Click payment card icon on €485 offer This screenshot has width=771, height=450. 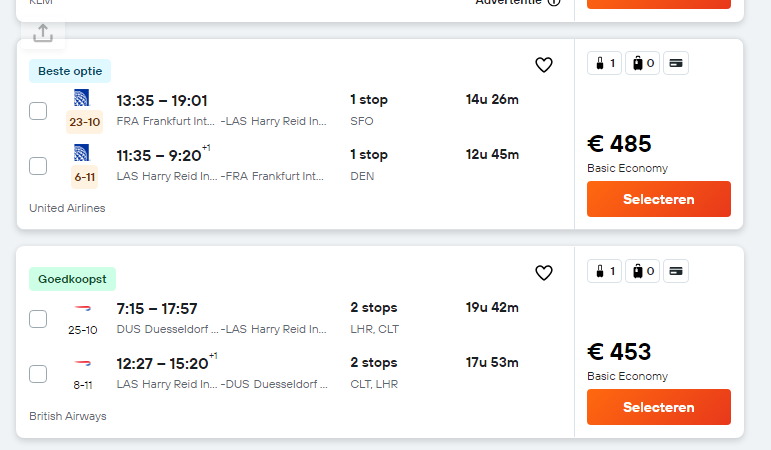(x=676, y=63)
